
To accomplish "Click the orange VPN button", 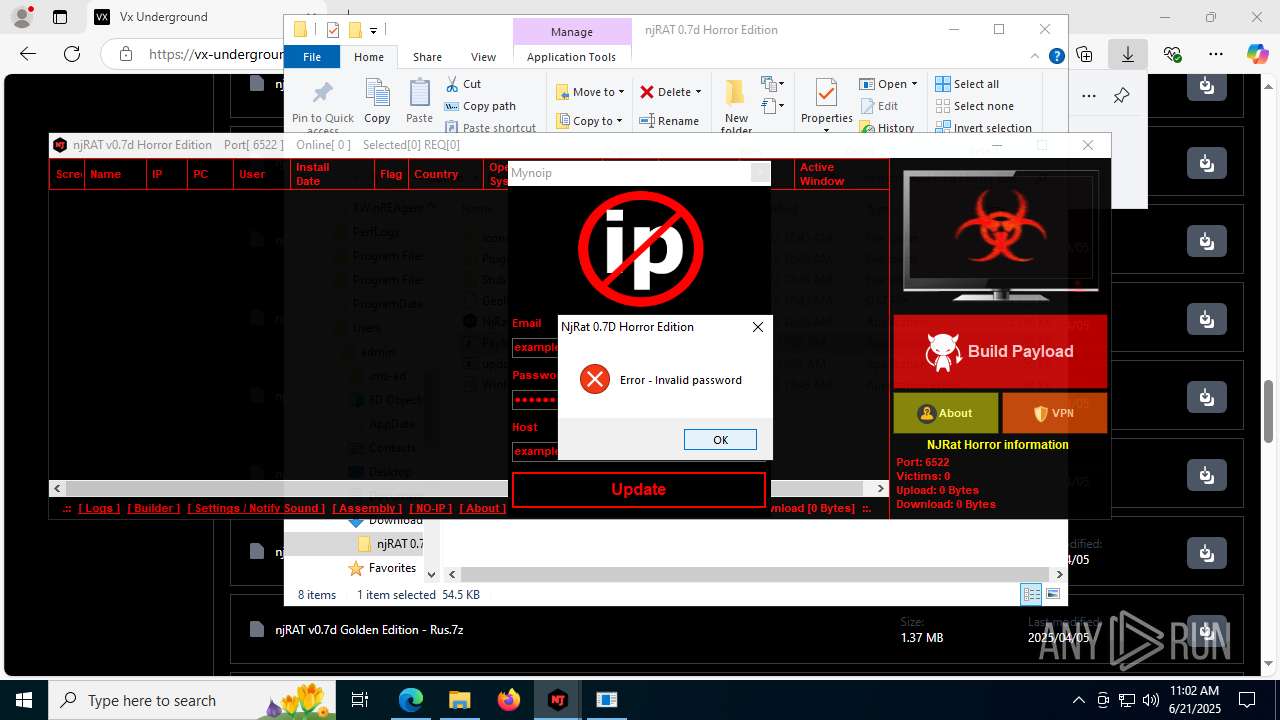I will (x=1054, y=413).
